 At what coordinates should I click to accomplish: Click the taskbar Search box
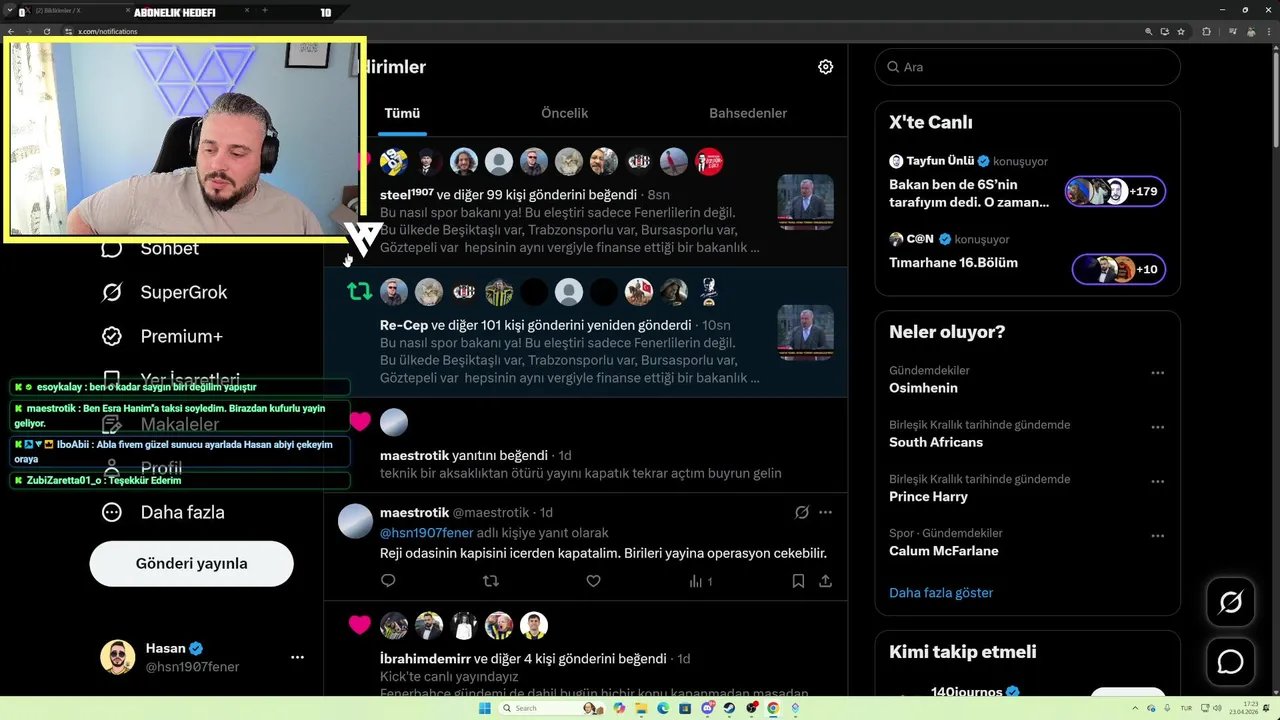tap(552, 708)
